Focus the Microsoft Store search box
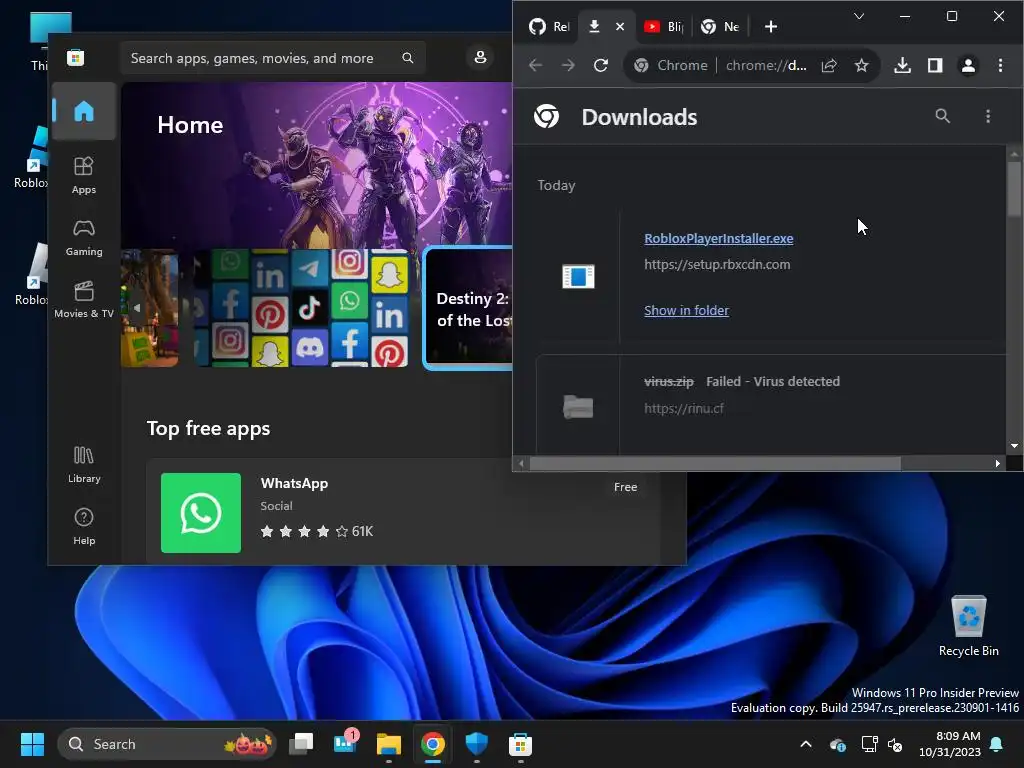This screenshot has height=768, width=1024. point(273,58)
